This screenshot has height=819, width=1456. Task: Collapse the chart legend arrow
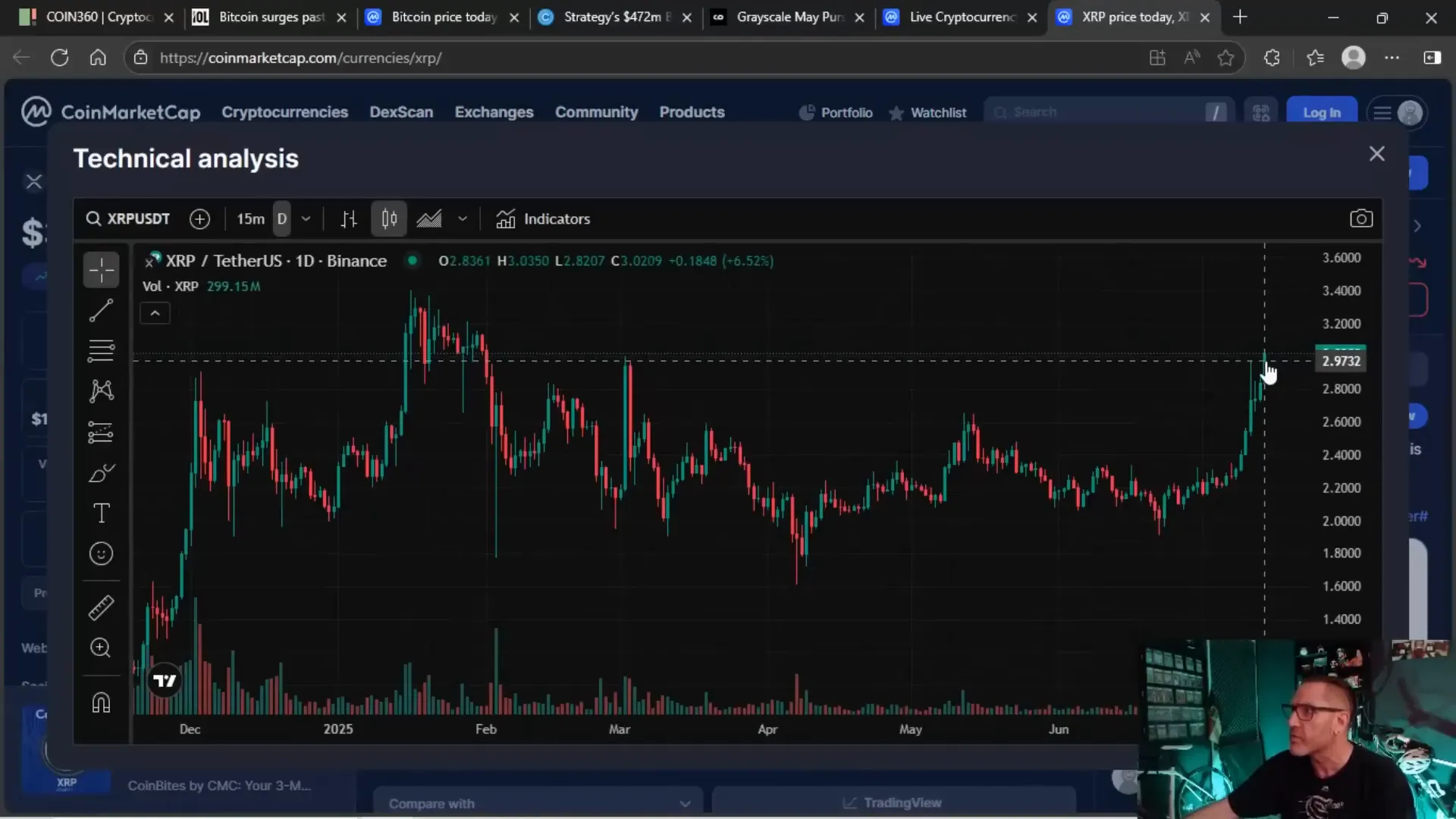click(x=155, y=313)
